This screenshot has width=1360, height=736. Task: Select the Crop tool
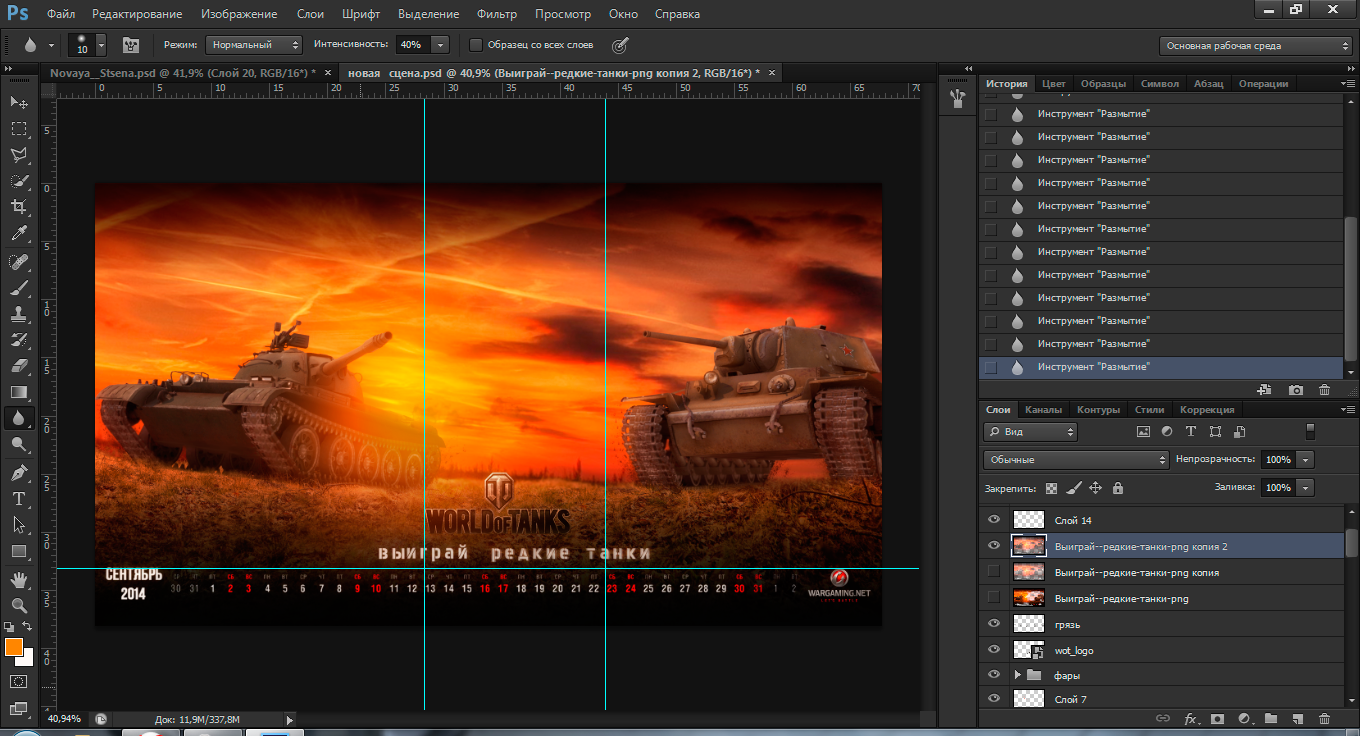pyautogui.click(x=19, y=207)
